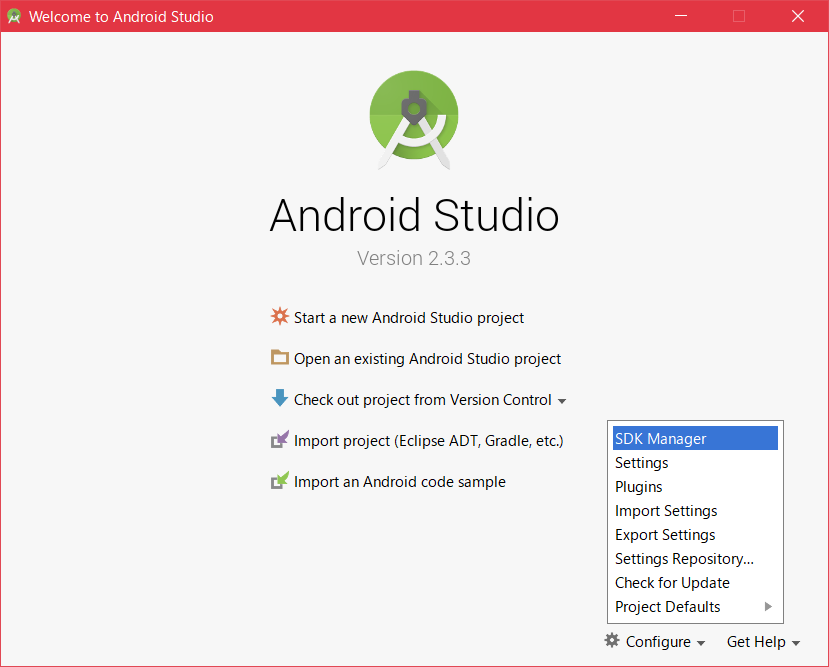Start a new Android Studio project
The width and height of the screenshot is (829, 667).
tap(409, 318)
